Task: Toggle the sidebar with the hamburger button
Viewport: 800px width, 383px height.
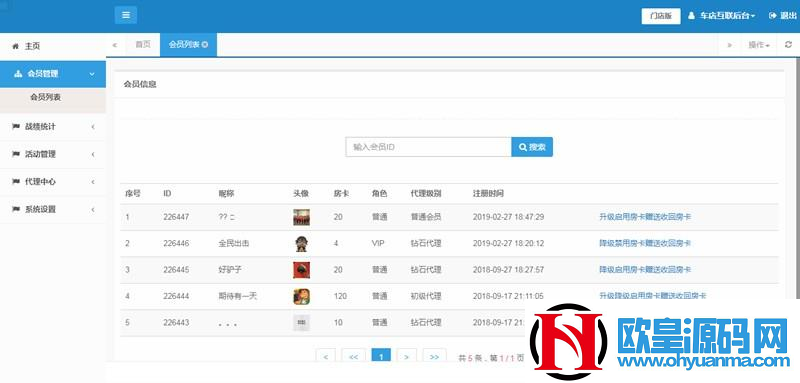Action: click(x=126, y=15)
